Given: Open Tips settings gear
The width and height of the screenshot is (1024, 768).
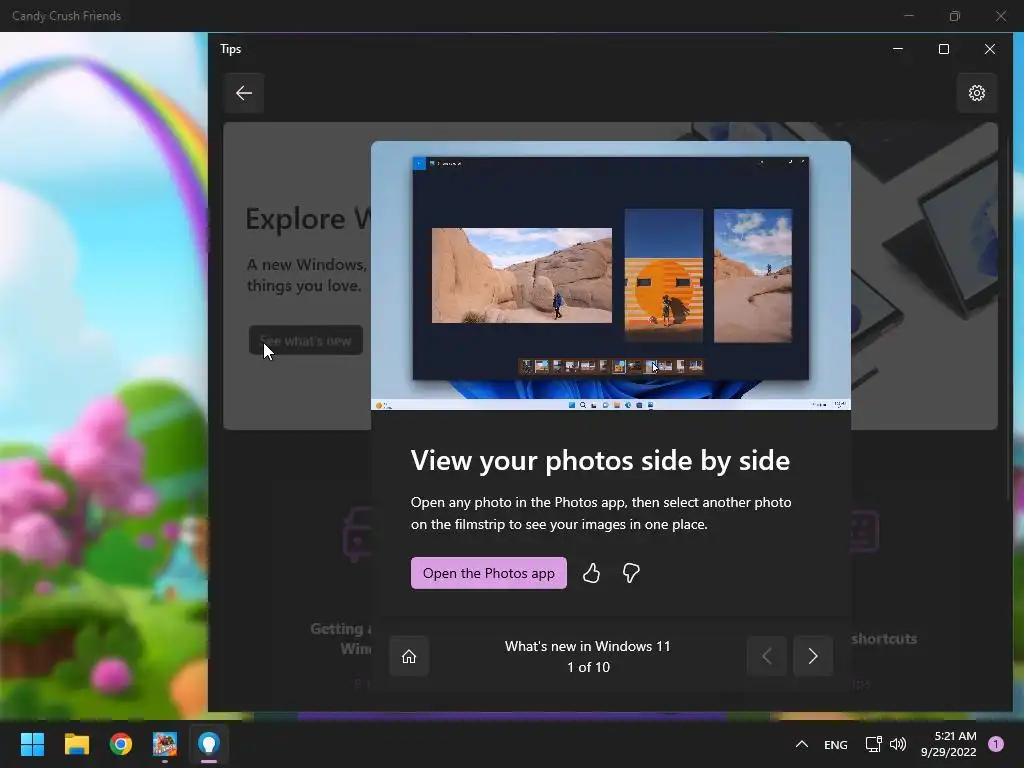Looking at the screenshot, I should click(976, 93).
